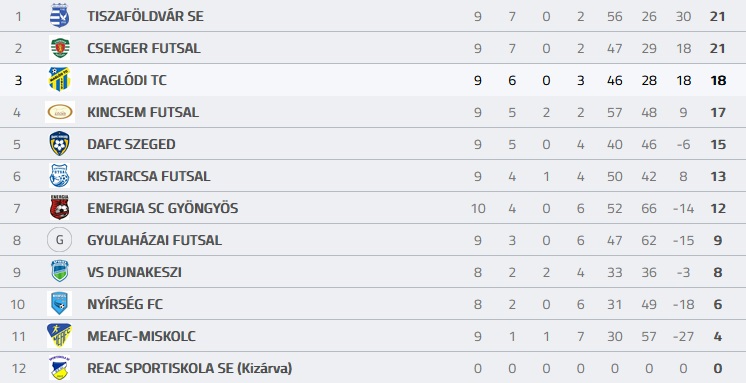Click the Gyulaházai Futsal placeholder G icon
746x383 pixels.
pyautogui.click(x=59, y=240)
